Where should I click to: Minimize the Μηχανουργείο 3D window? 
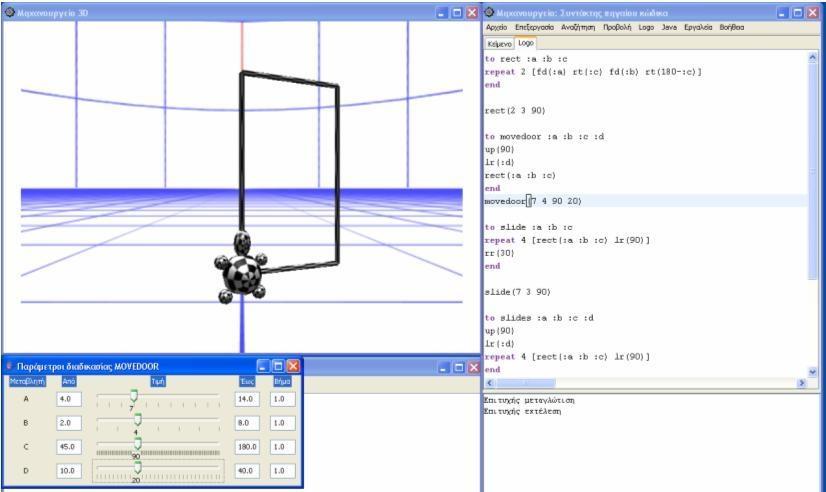(x=442, y=13)
